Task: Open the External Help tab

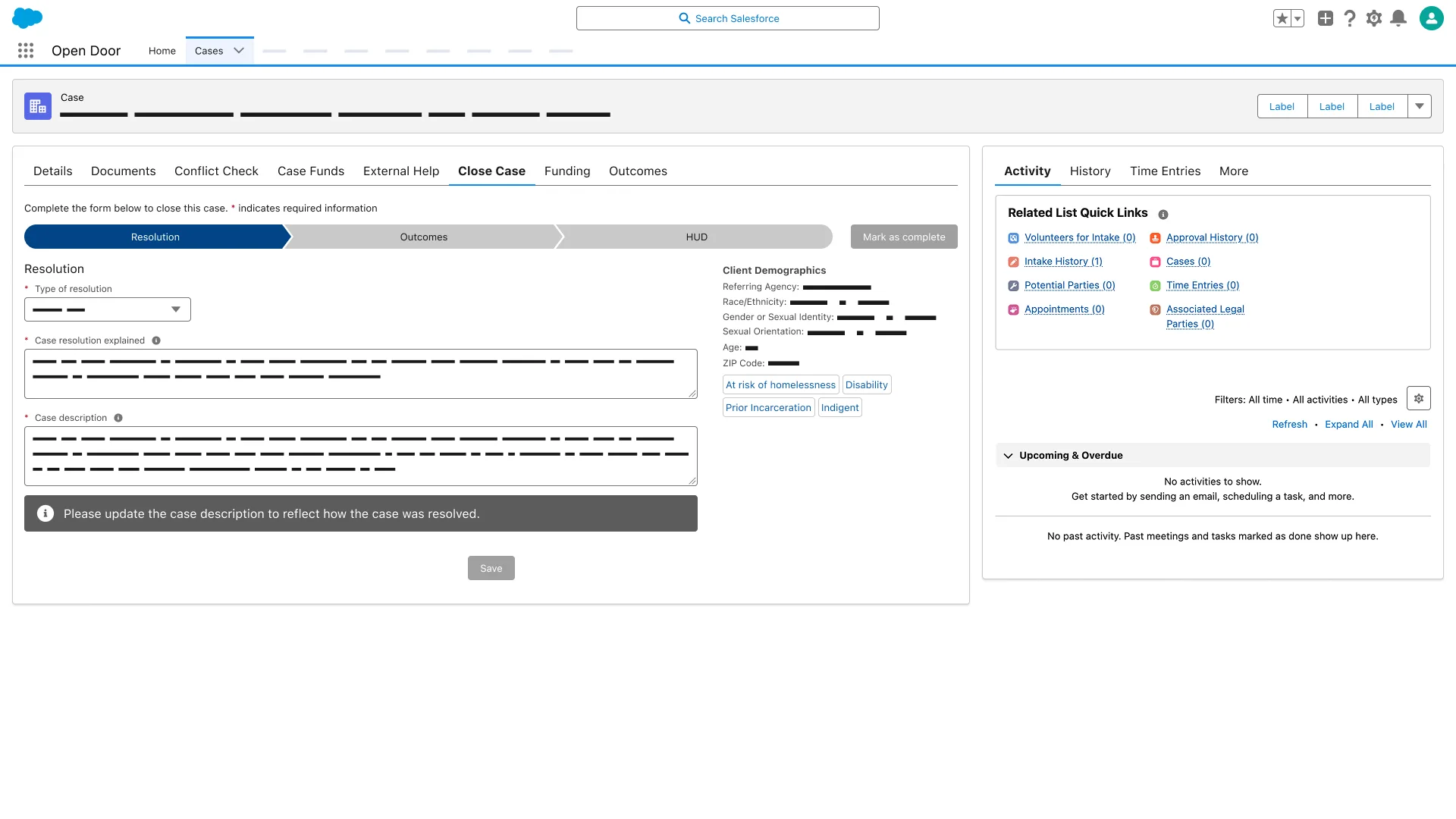Action: (x=401, y=171)
